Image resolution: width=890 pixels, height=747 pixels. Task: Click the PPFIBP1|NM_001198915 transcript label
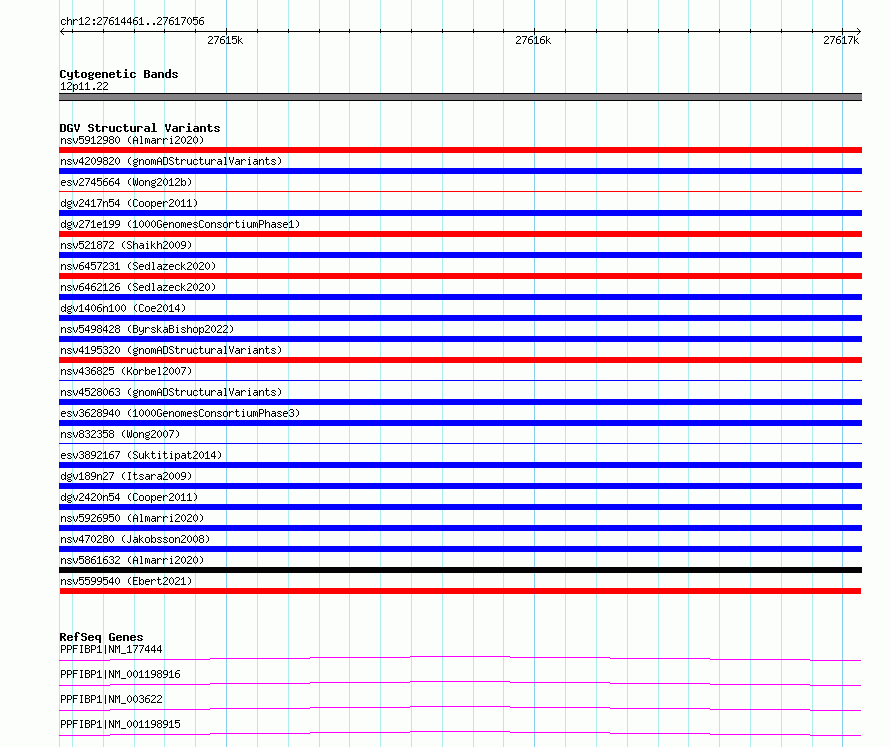[120, 724]
